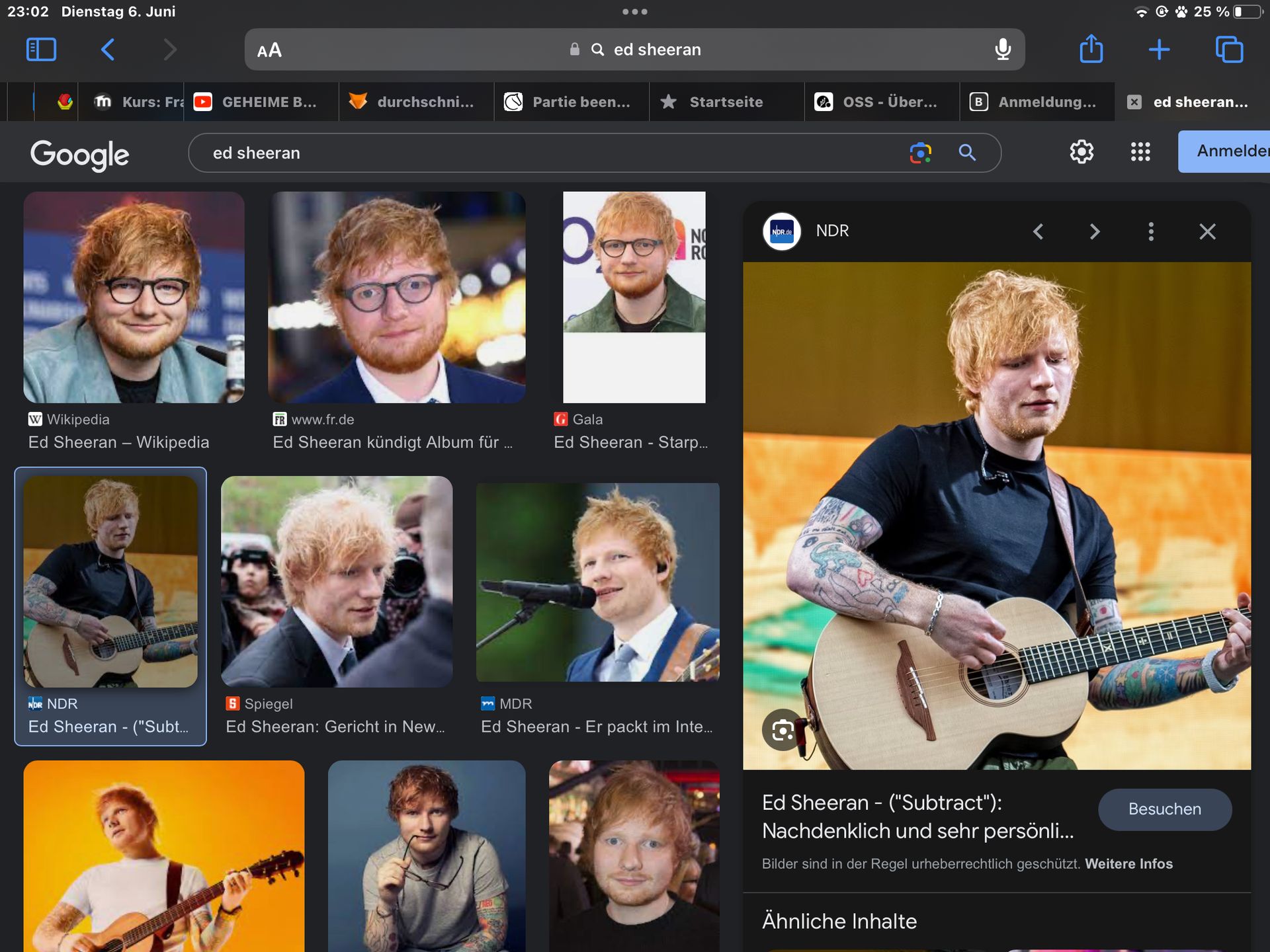Image resolution: width=1270 pixels, height=952 pixels.
Task: Go back to the previous page
Action: (x=108, y=50)
